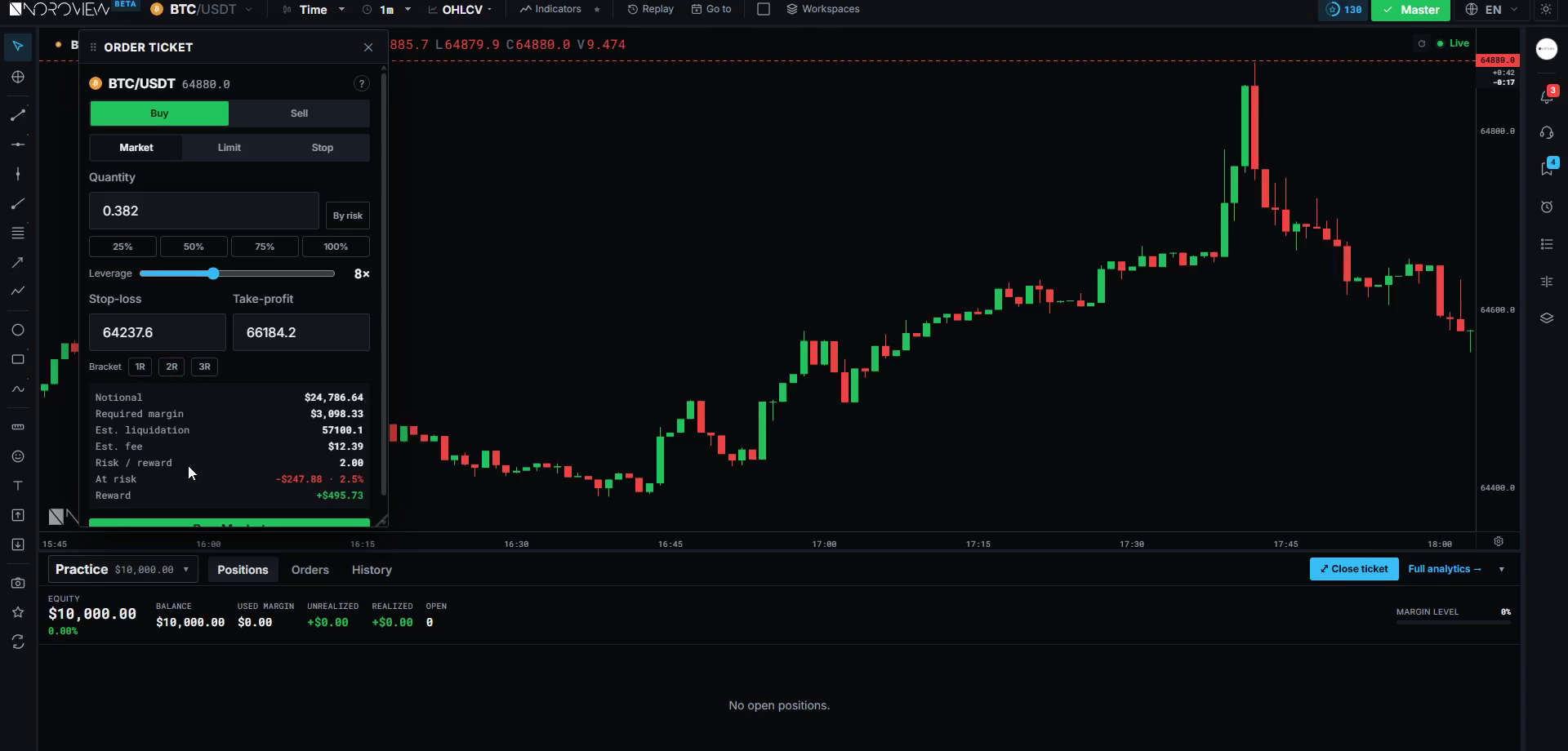Select the rectangle shape tool

pyautogui.click(x=18, y=359)
